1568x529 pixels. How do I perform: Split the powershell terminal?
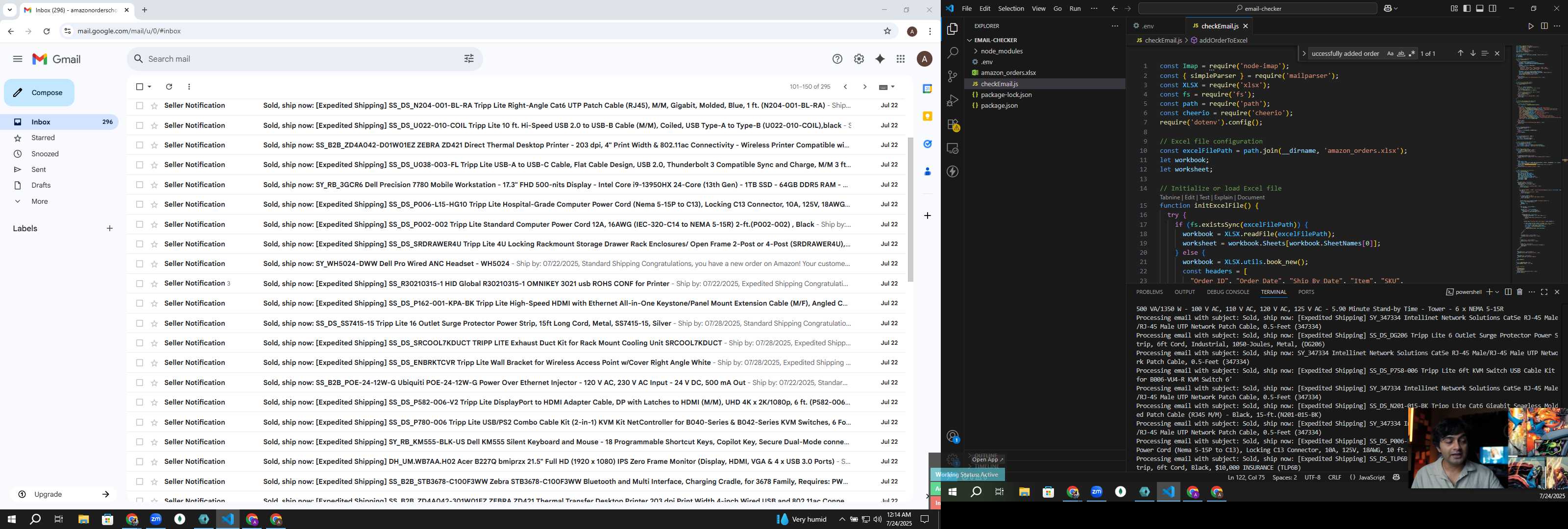click(x=1508, y=292)
